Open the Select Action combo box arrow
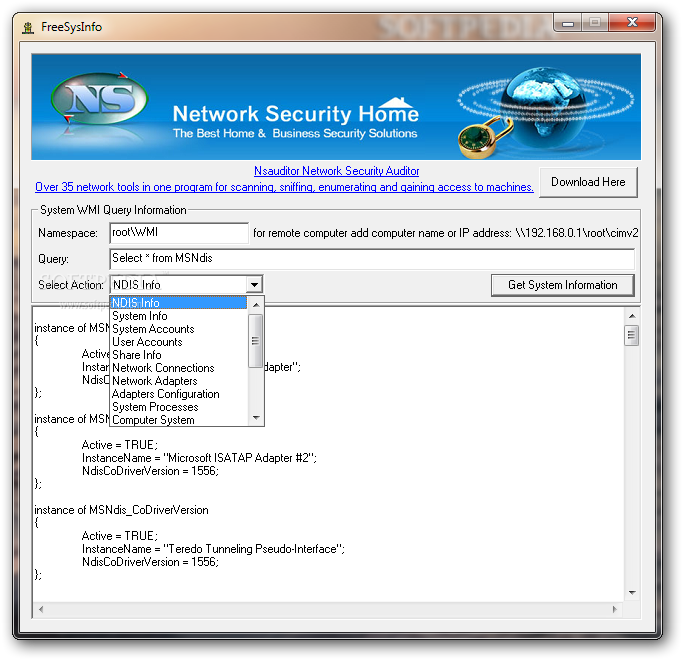Viewport: 683px width, 660px height. tap(254, 285)
